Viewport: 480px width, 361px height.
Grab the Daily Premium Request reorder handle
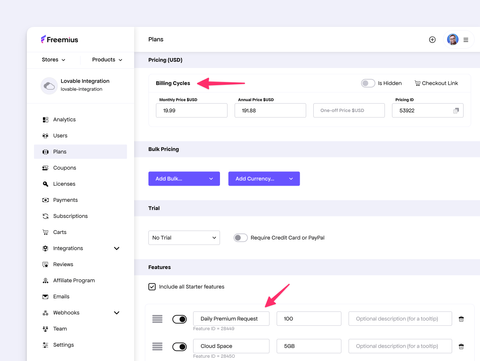(157, 319)
